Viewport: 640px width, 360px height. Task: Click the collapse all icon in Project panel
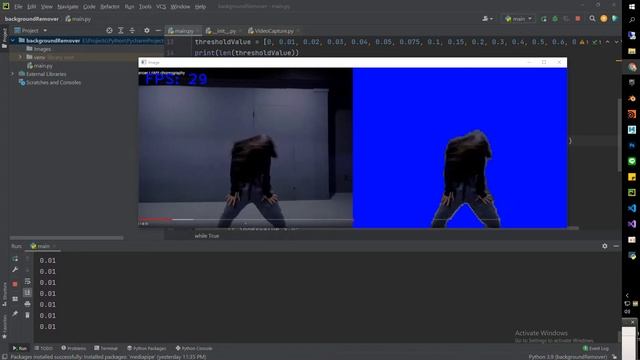click(x=132, y=30)
